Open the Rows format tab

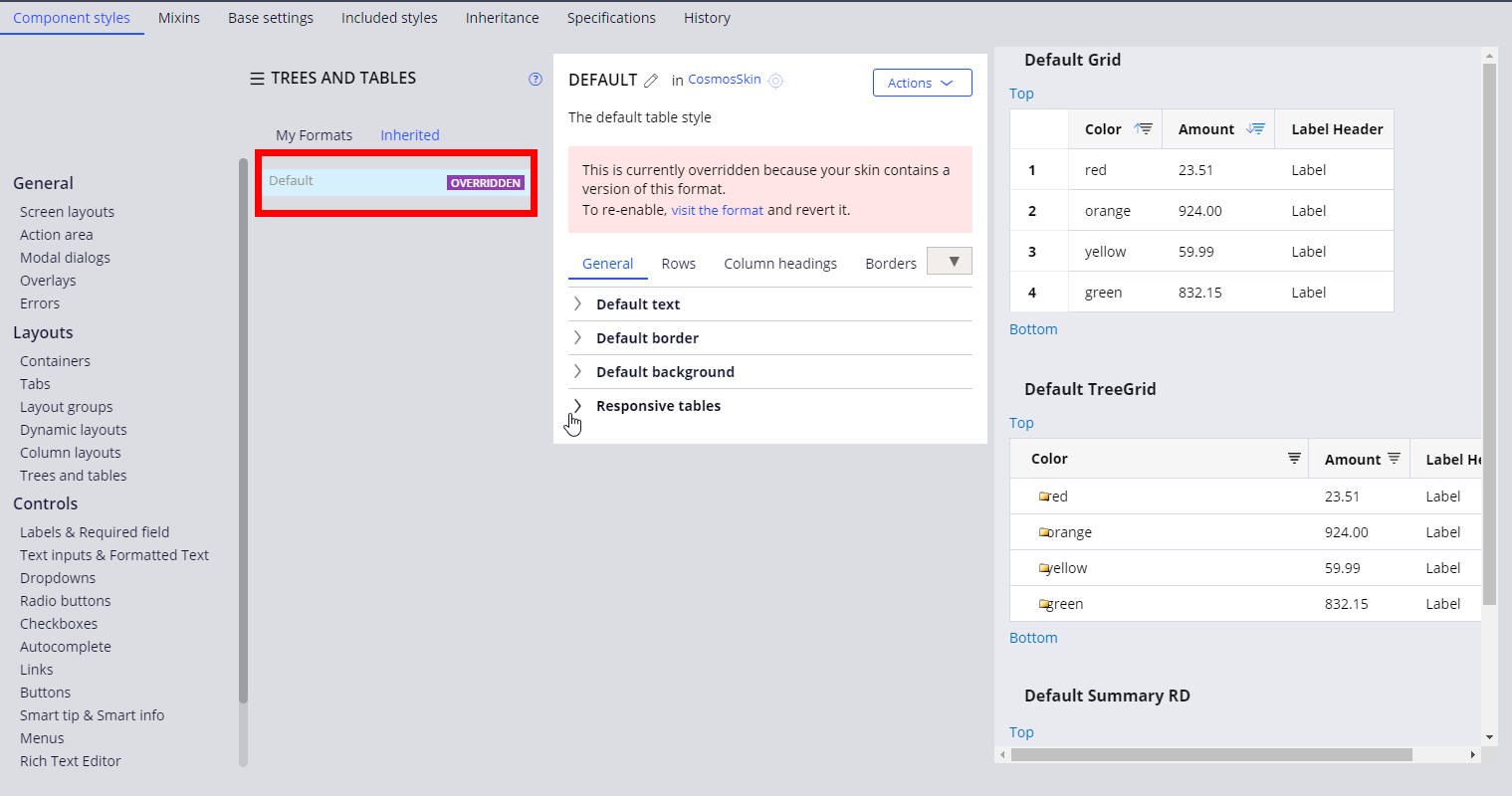(679, 264)
